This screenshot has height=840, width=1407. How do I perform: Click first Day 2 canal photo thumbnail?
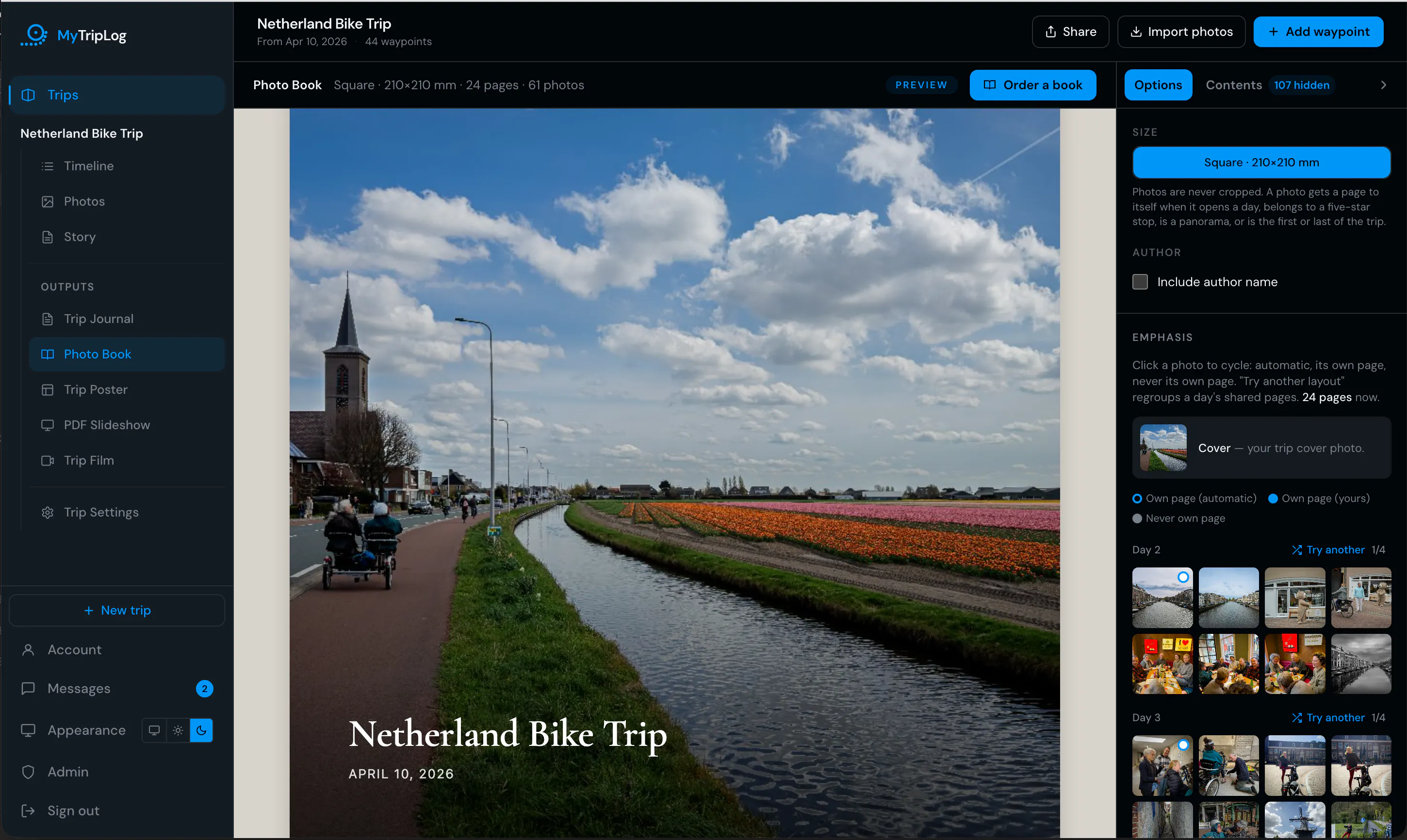(x=1162, y=598)
